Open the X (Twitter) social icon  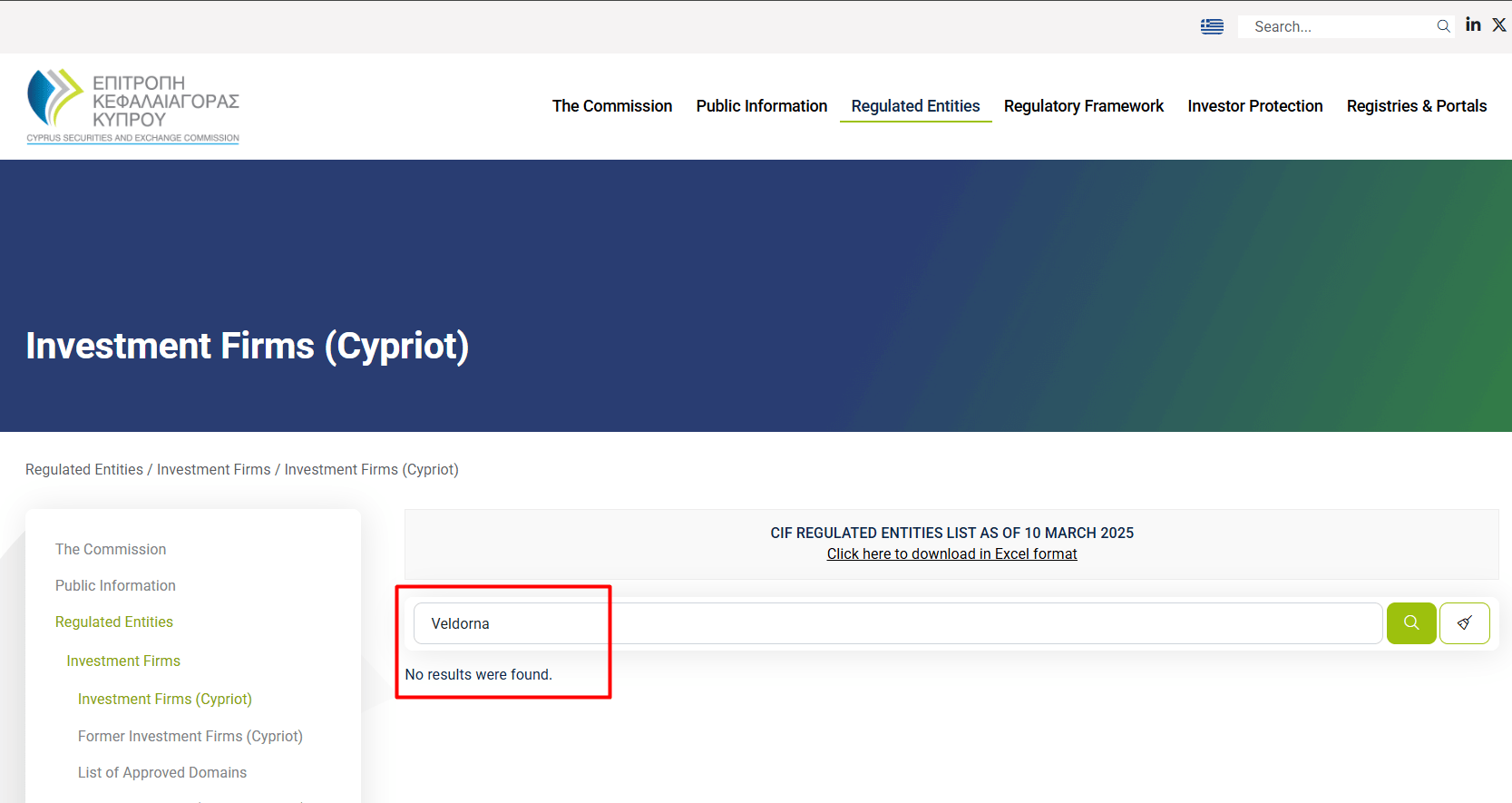(x=1499, y=24)
